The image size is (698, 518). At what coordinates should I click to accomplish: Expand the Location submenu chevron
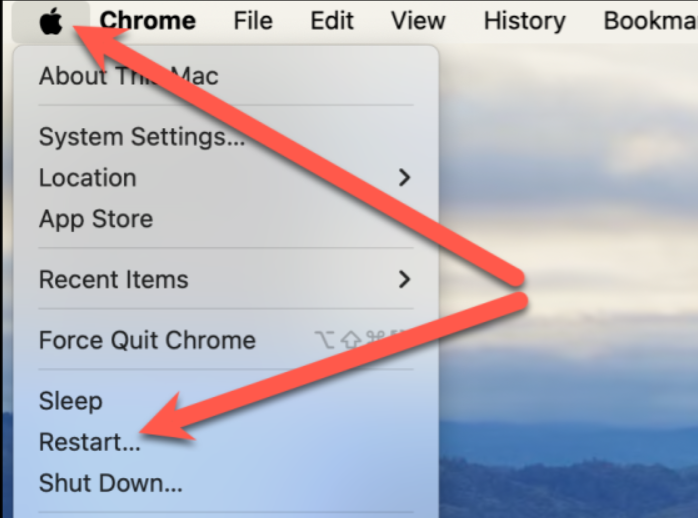coord(404,178)
